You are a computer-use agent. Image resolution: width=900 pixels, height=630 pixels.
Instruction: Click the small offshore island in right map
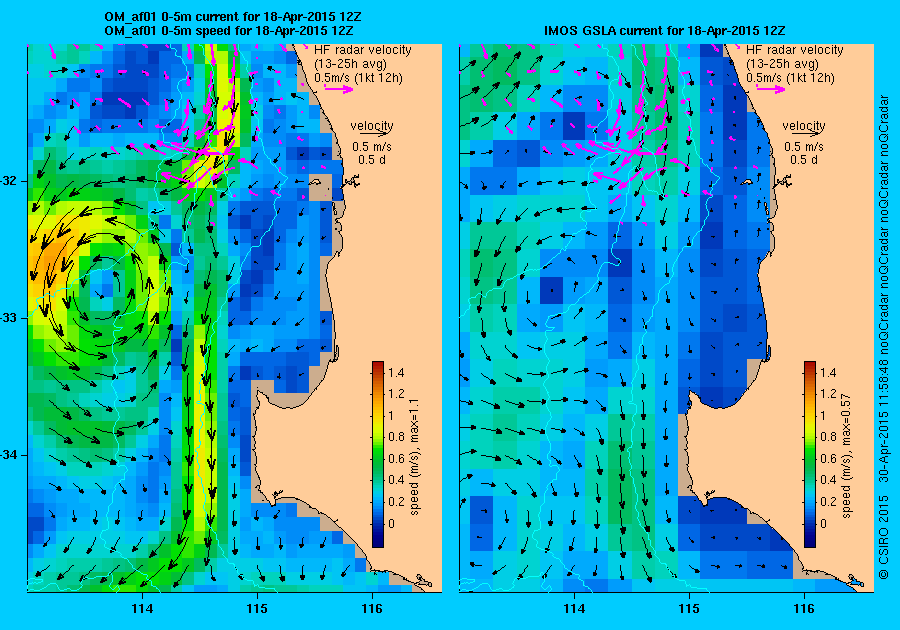pyautogui.click(x=746, y=182)
